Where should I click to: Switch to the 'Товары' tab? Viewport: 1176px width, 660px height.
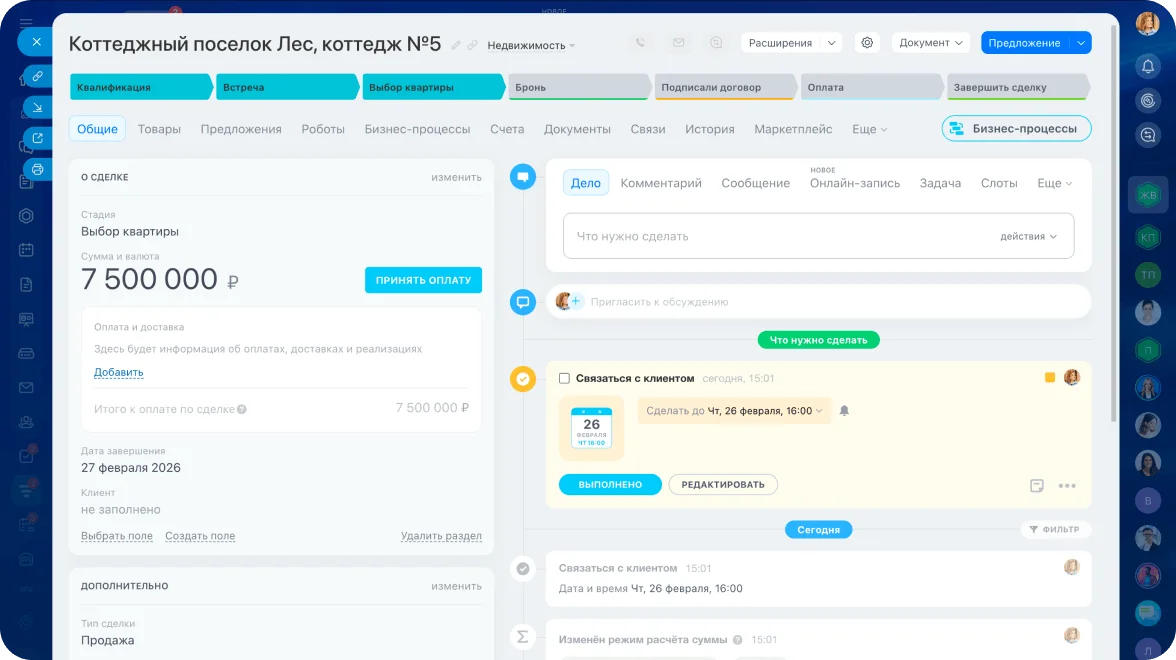[159, 129]
